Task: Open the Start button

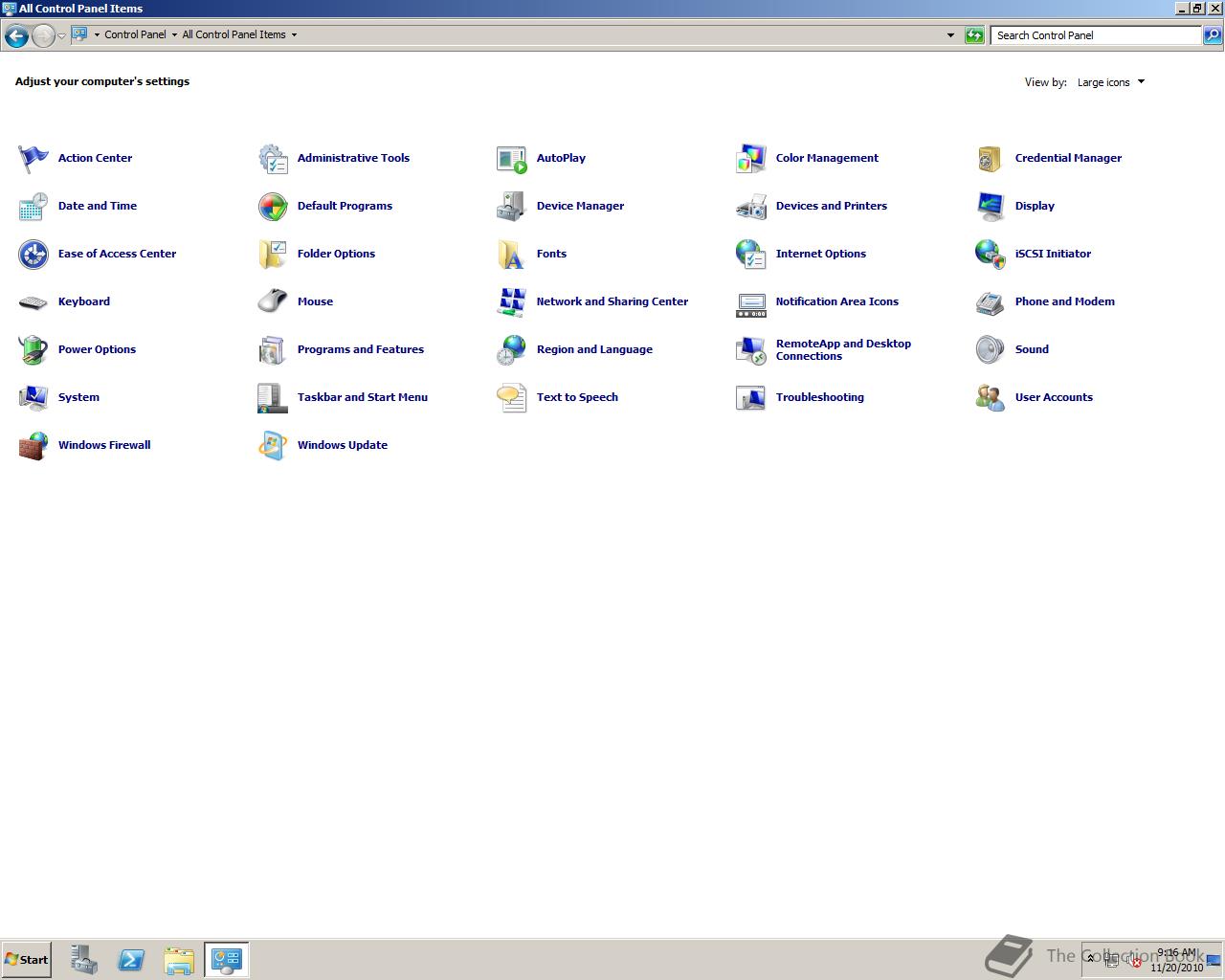Action: click(x=26, y=960)
